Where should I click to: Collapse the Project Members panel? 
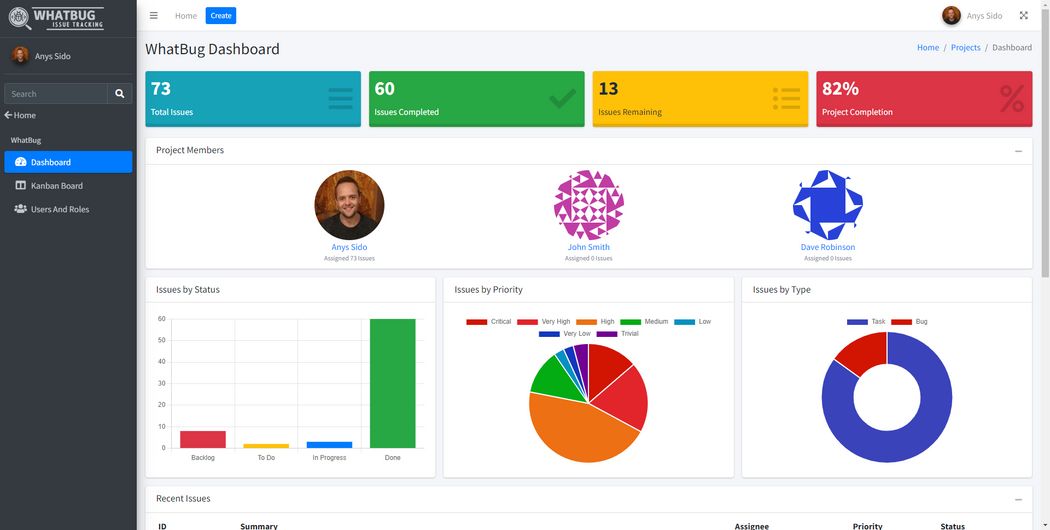click(1018, 151)
